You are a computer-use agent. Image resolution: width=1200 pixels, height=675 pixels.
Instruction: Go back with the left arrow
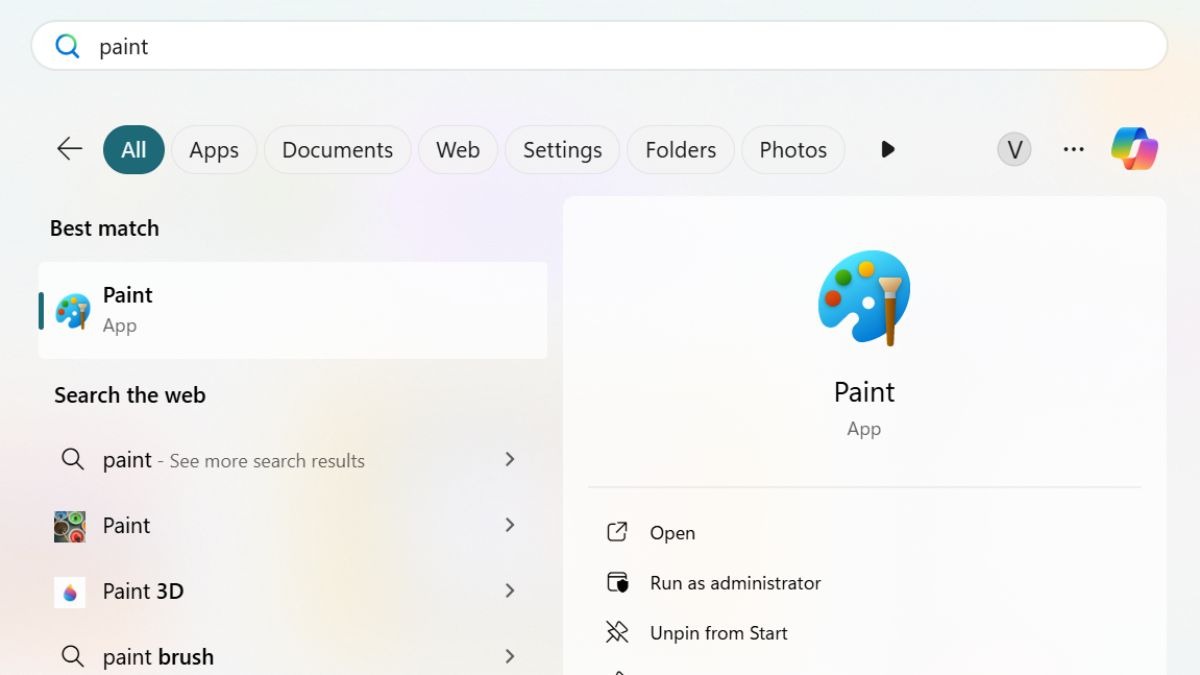pos(69,149)
